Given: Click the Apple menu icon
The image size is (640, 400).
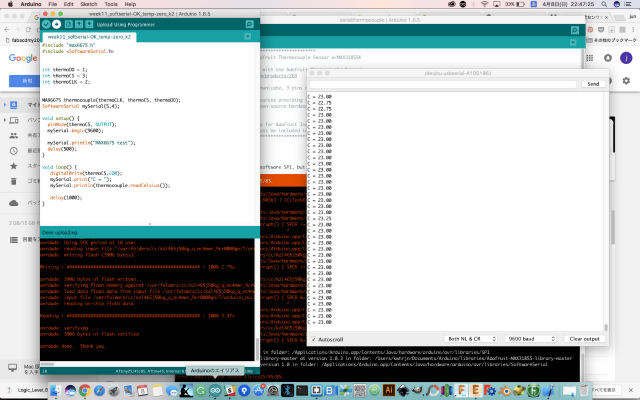Looking at the screenshot, I should [x=11, y=4].
